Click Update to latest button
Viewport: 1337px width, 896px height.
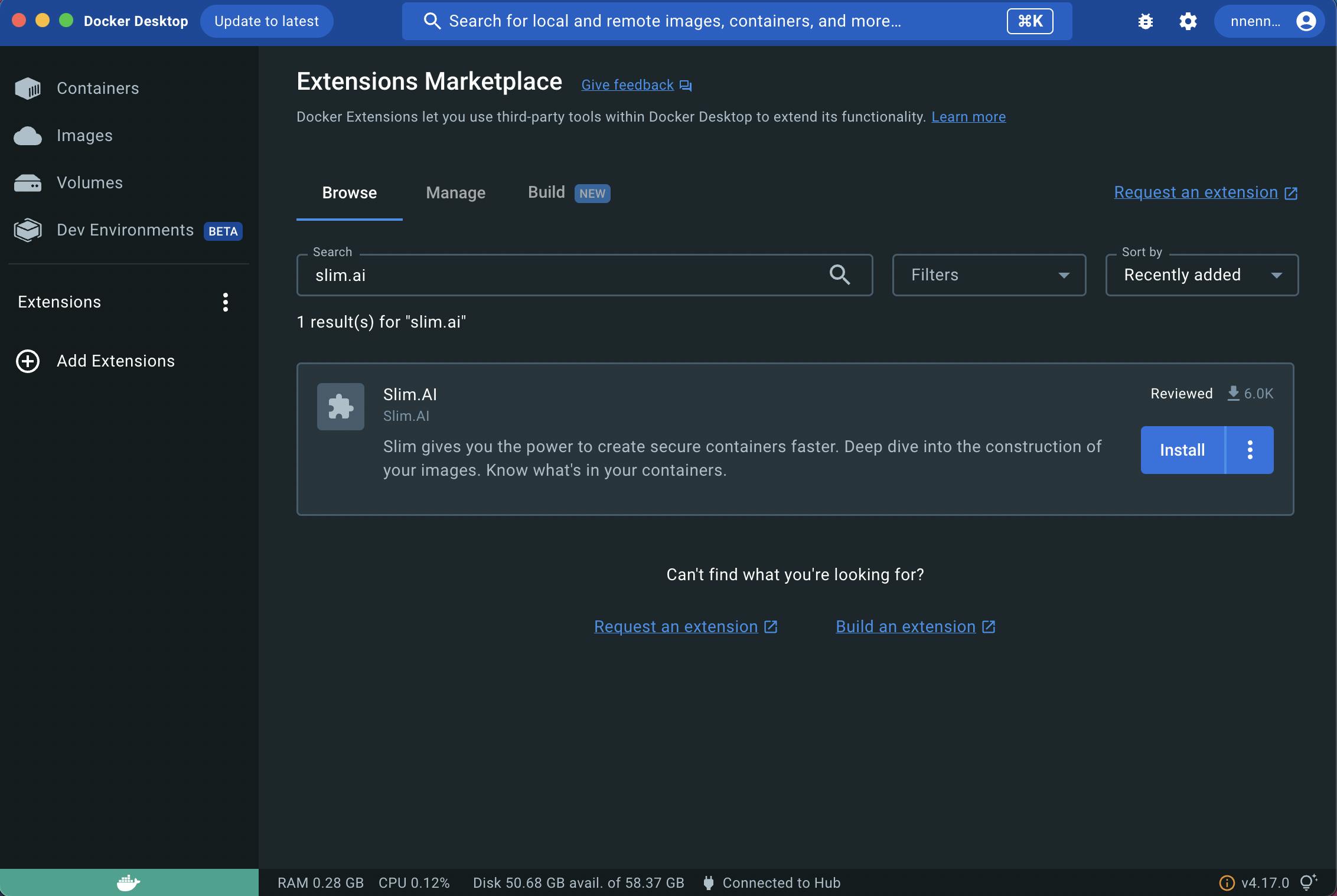(x=266, y=21)
